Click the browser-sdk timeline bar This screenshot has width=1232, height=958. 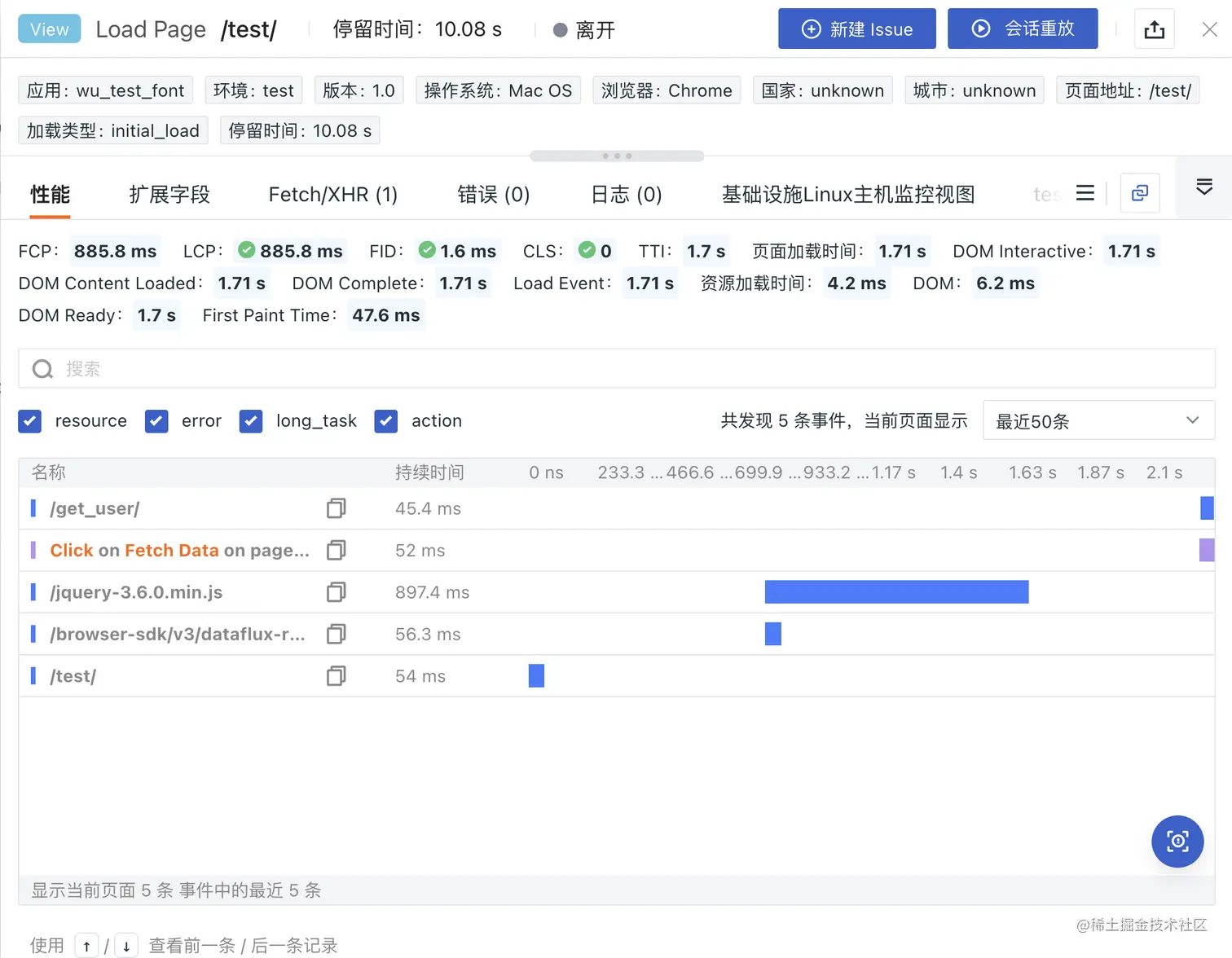point(773,634)
